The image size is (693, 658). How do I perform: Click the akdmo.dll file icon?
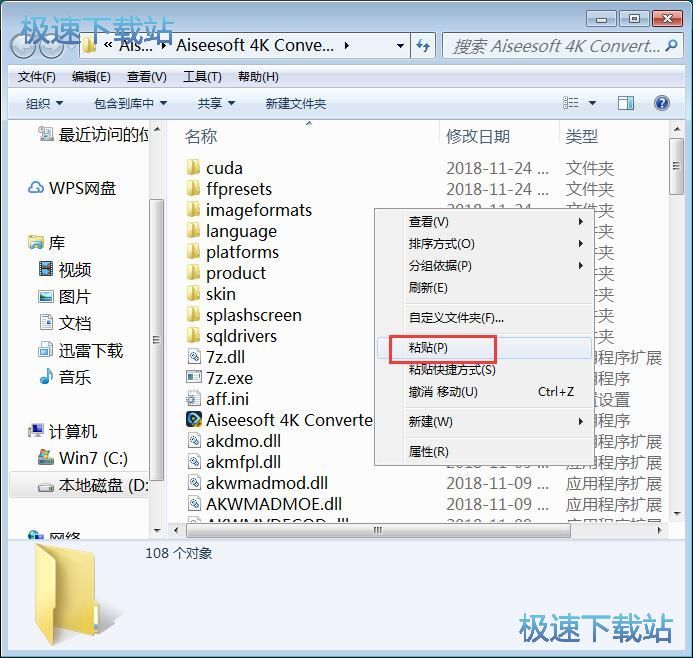pos(194,441)
